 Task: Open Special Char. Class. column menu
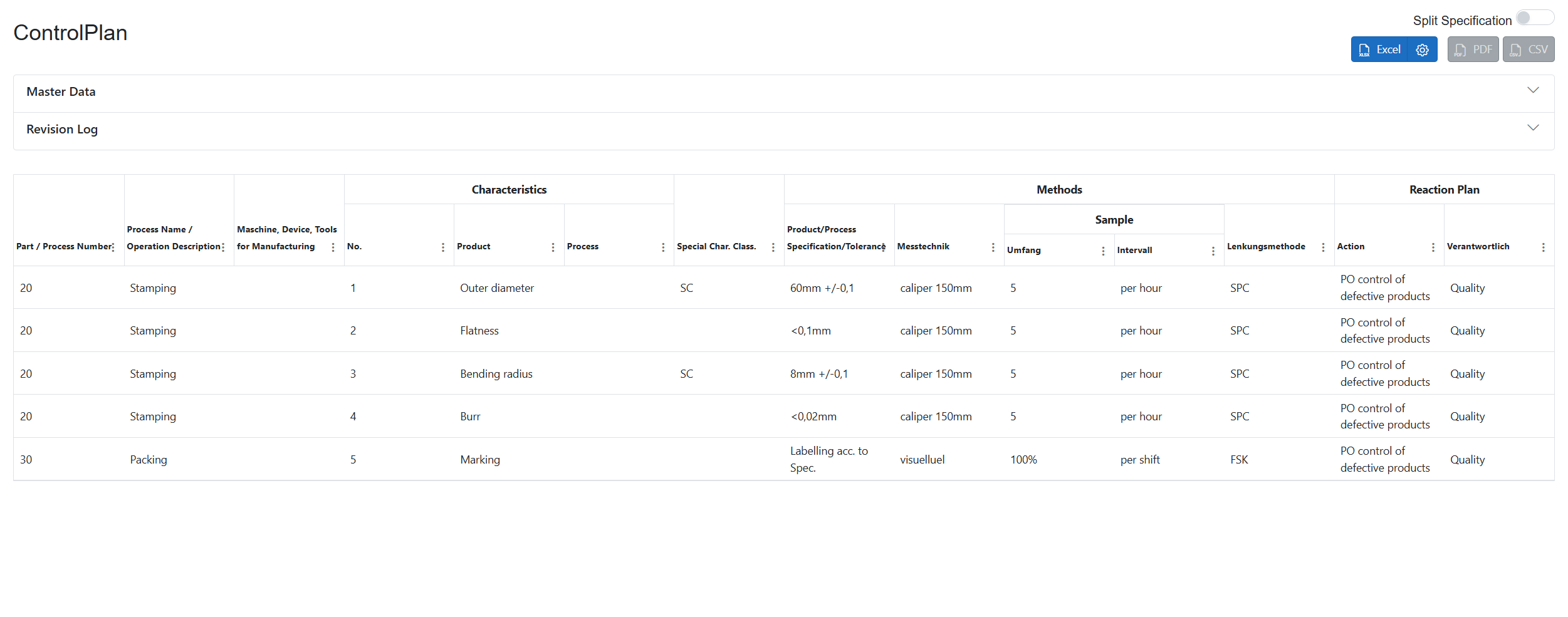(x=773, y=247)
